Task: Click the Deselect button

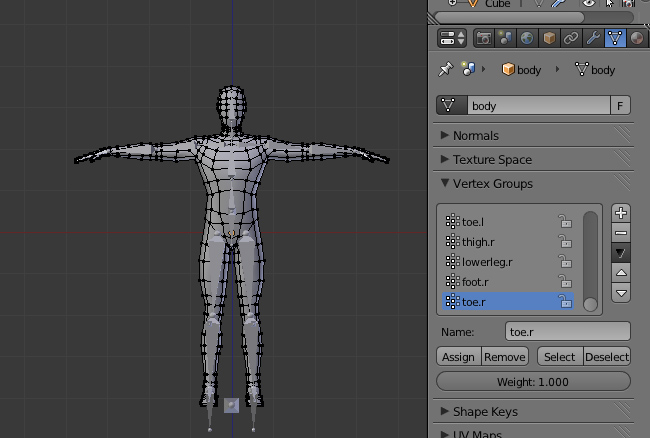Action: pos(607,356)
